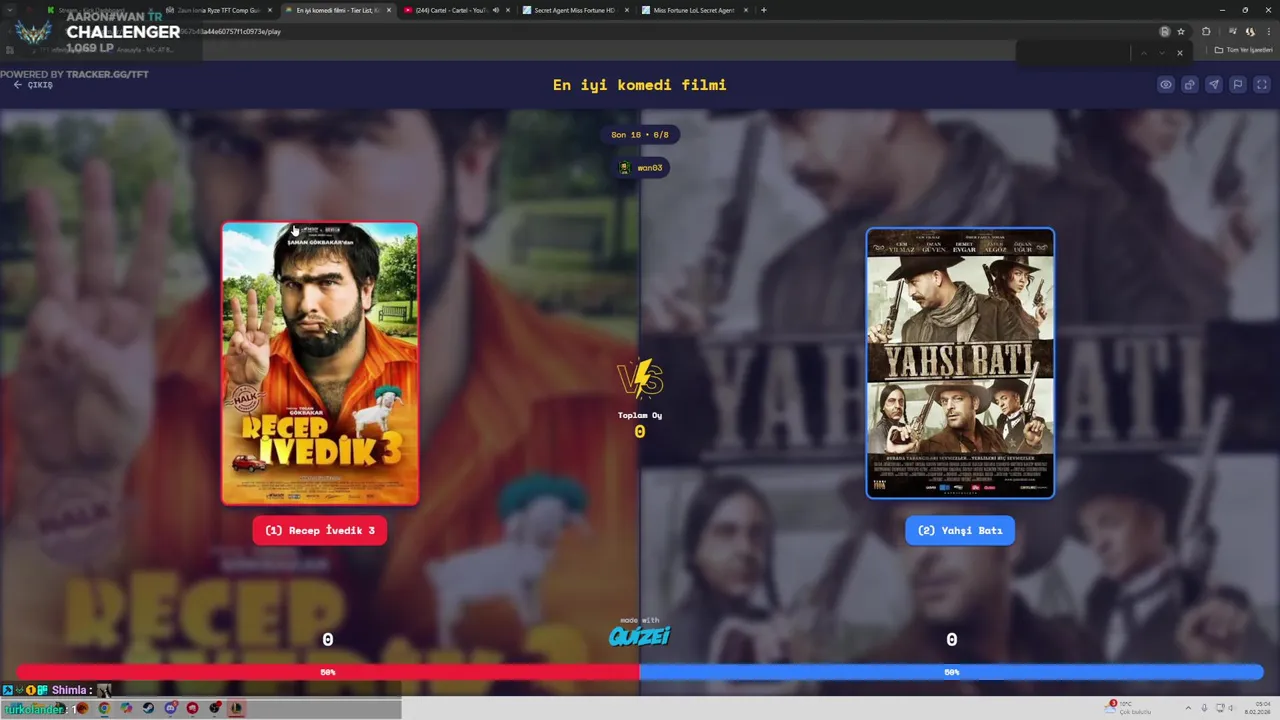
Task: Vote for (2) Yahşi Batı button
Action: coord(960,530)
